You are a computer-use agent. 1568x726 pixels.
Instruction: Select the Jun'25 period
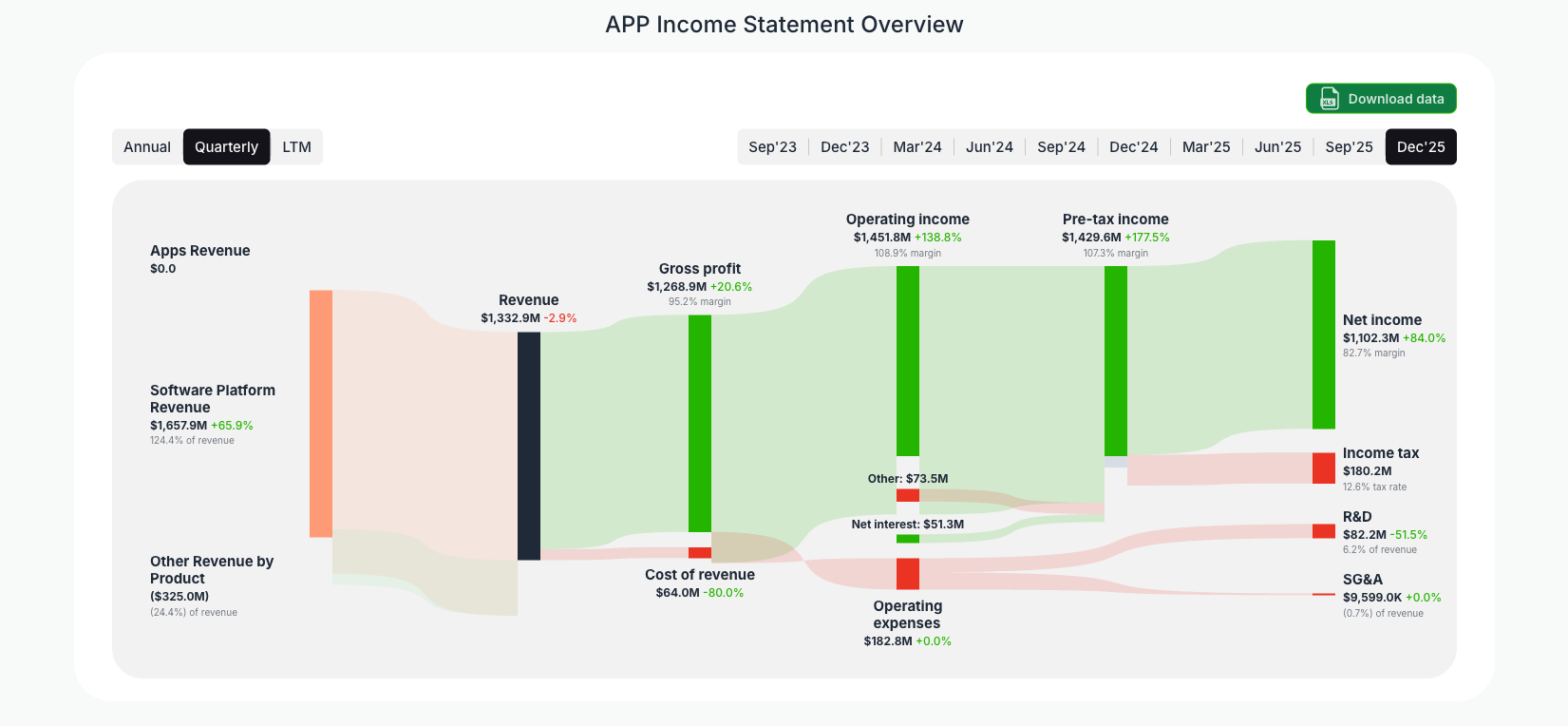pos(1277,146)
